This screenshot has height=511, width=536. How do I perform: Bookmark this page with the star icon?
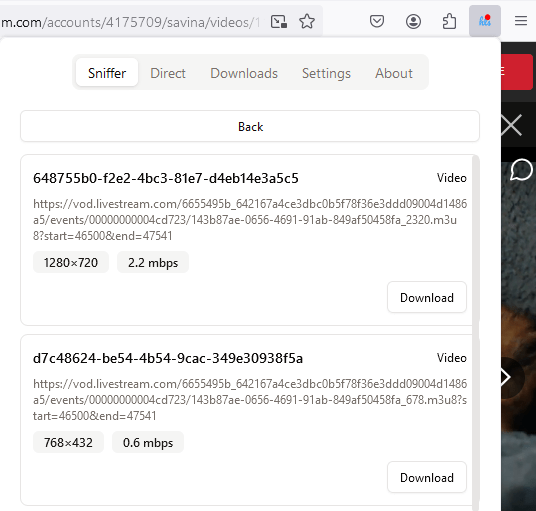click(x=307, y=22)
